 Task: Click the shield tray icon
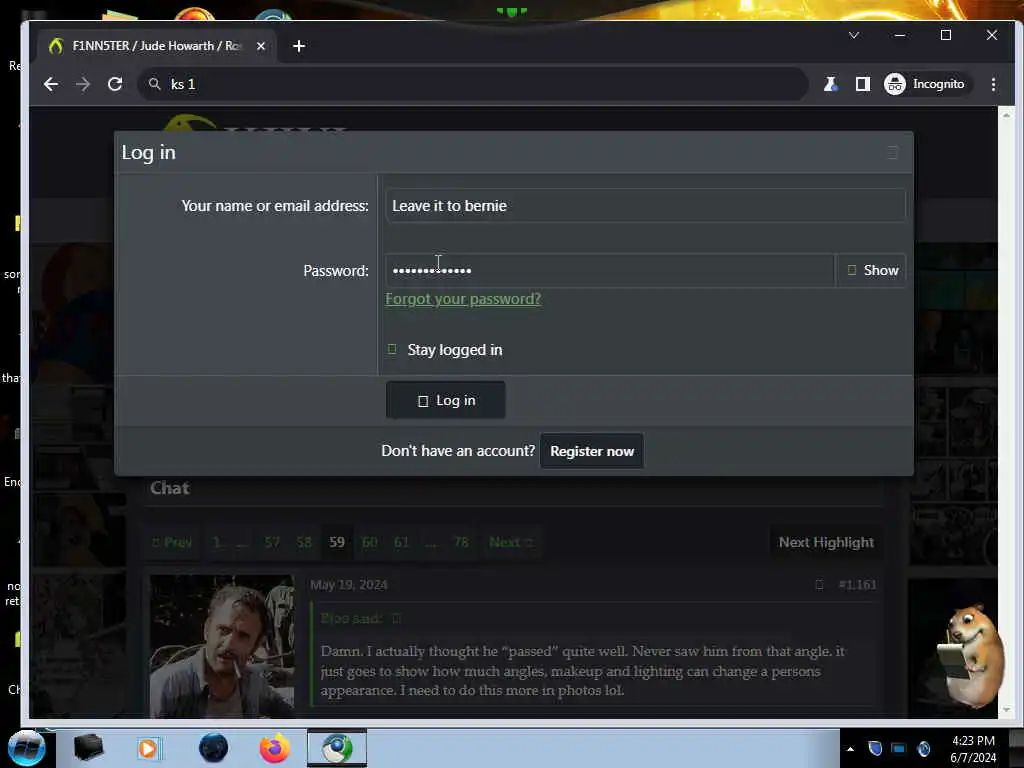[875, 748]
